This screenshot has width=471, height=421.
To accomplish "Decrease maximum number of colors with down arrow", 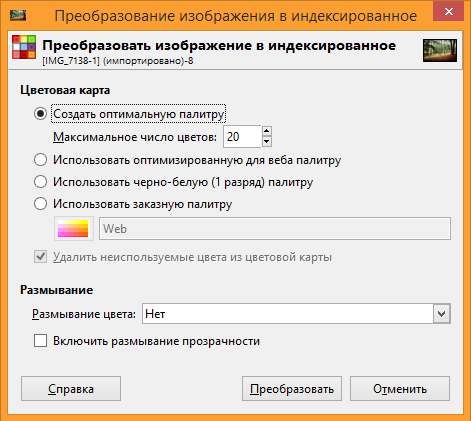I will tap(266, 142).
